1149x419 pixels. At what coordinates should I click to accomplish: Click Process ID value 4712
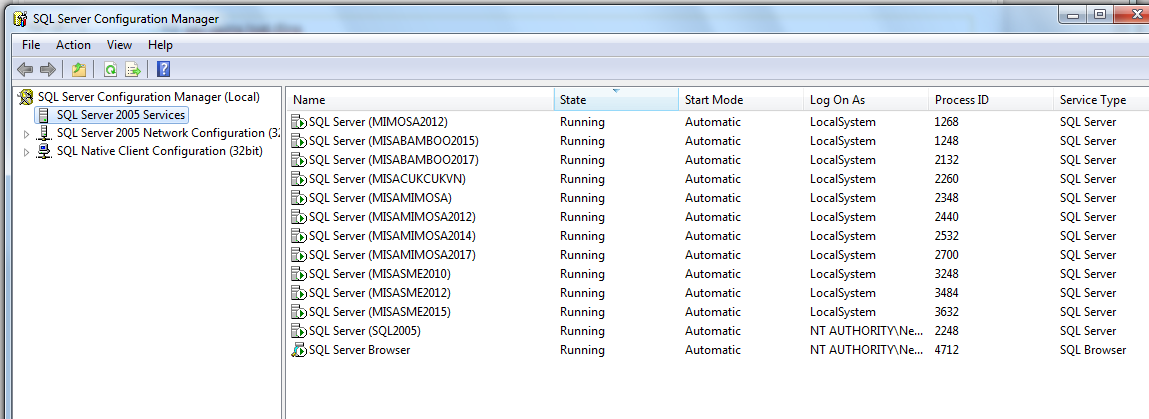947,350
